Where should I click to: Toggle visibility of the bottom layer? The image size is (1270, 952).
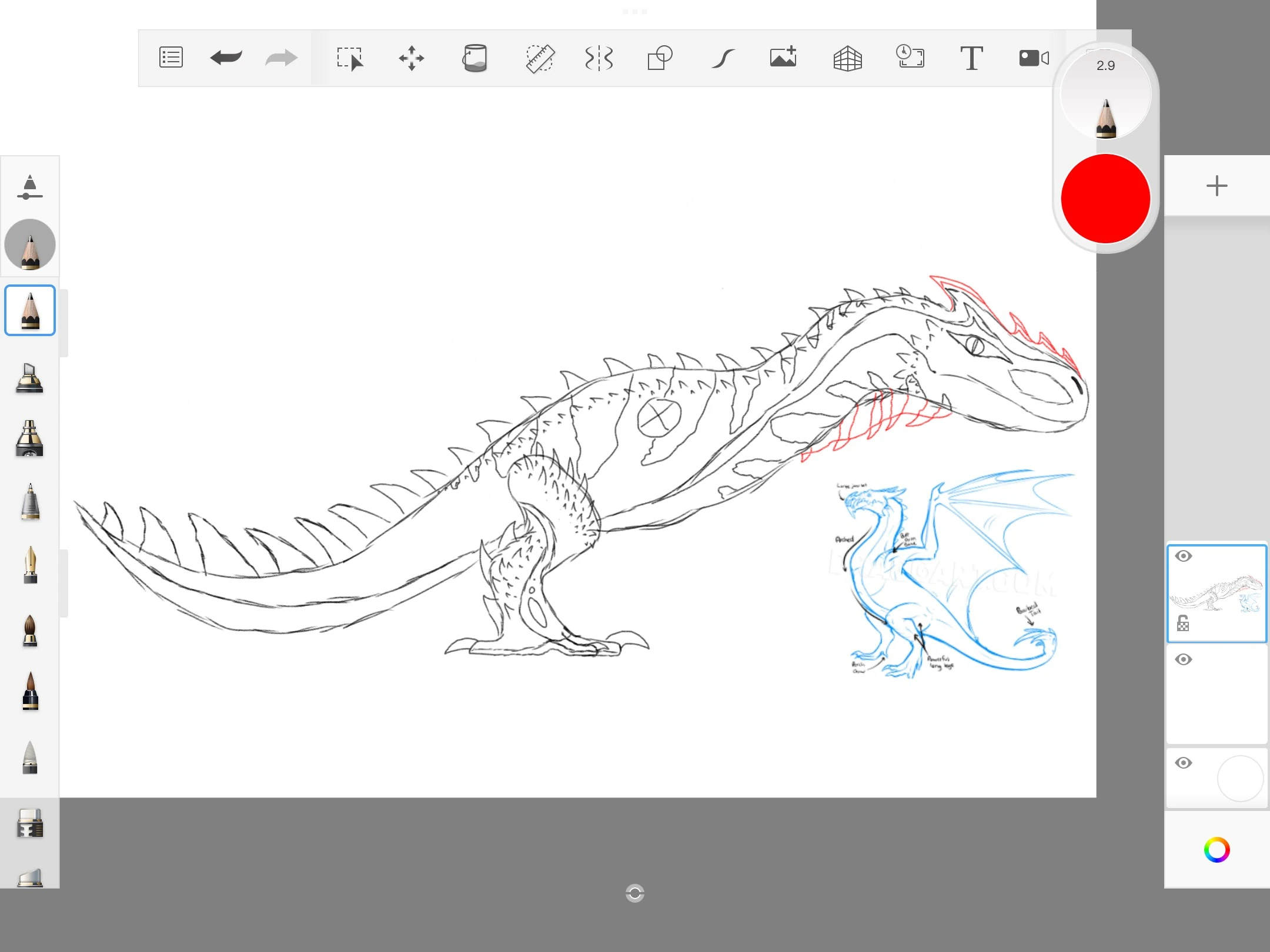(1184, 762)
